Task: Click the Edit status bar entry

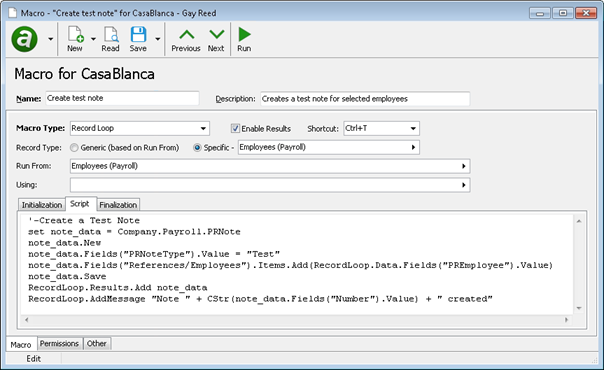Action: tap(34, 359)
